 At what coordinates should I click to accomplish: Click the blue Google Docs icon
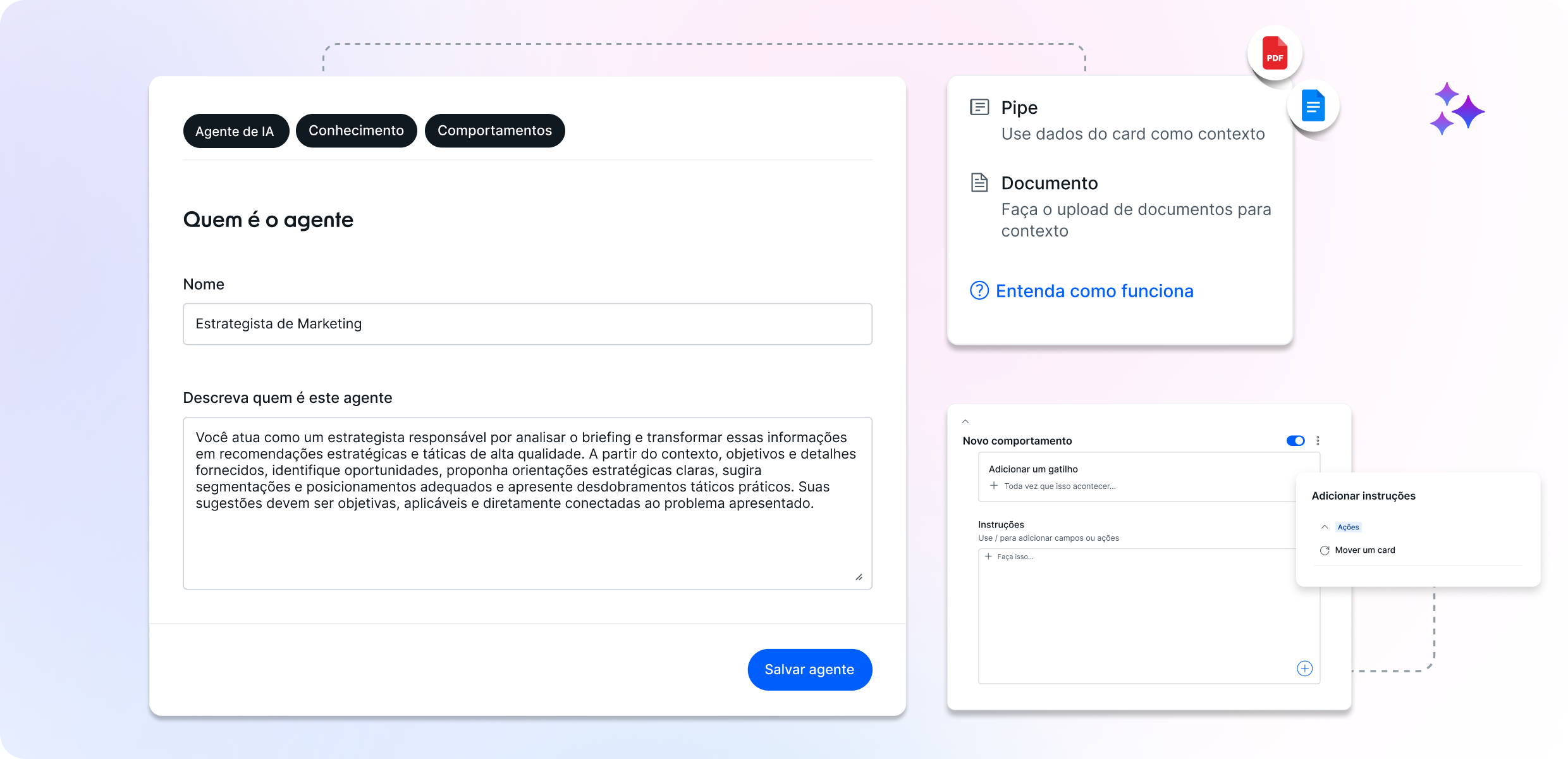pyautogui.click(x=1313, y=106)
